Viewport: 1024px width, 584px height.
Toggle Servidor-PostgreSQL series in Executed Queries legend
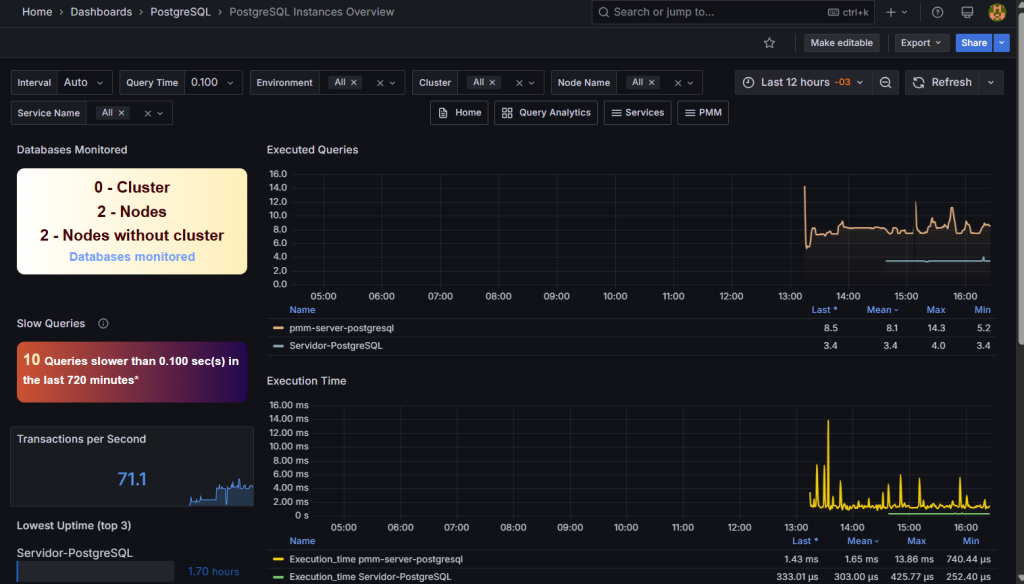(x=335, y=346)
